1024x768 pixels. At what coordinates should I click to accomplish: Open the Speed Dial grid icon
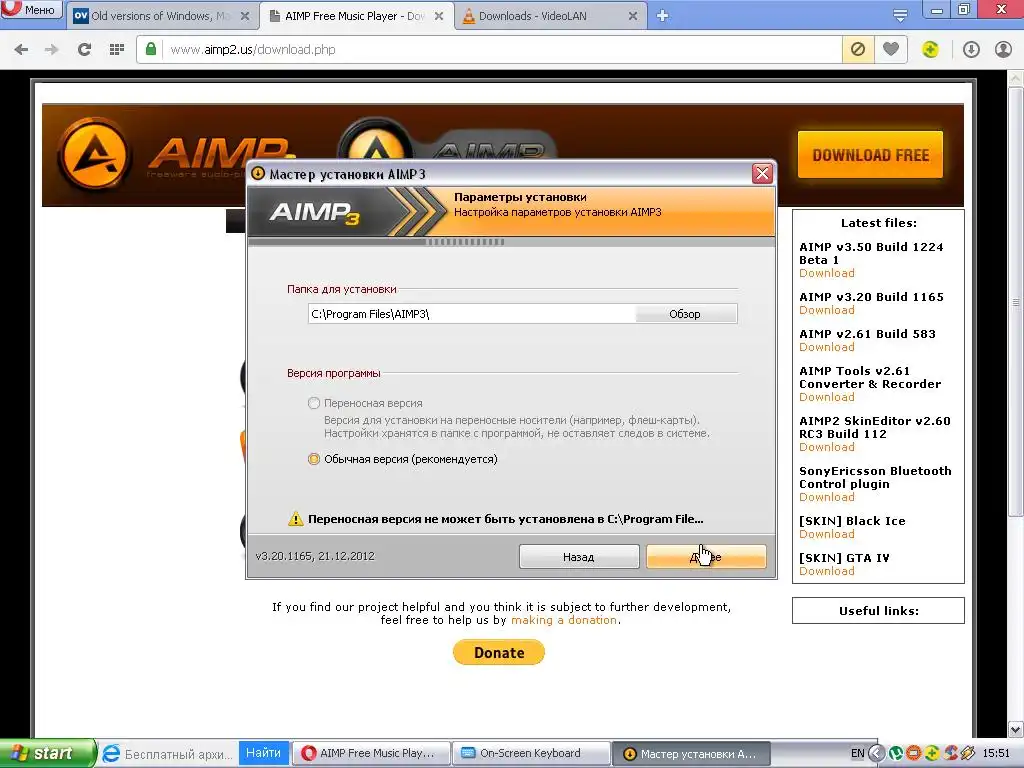(x=117, y=50)
